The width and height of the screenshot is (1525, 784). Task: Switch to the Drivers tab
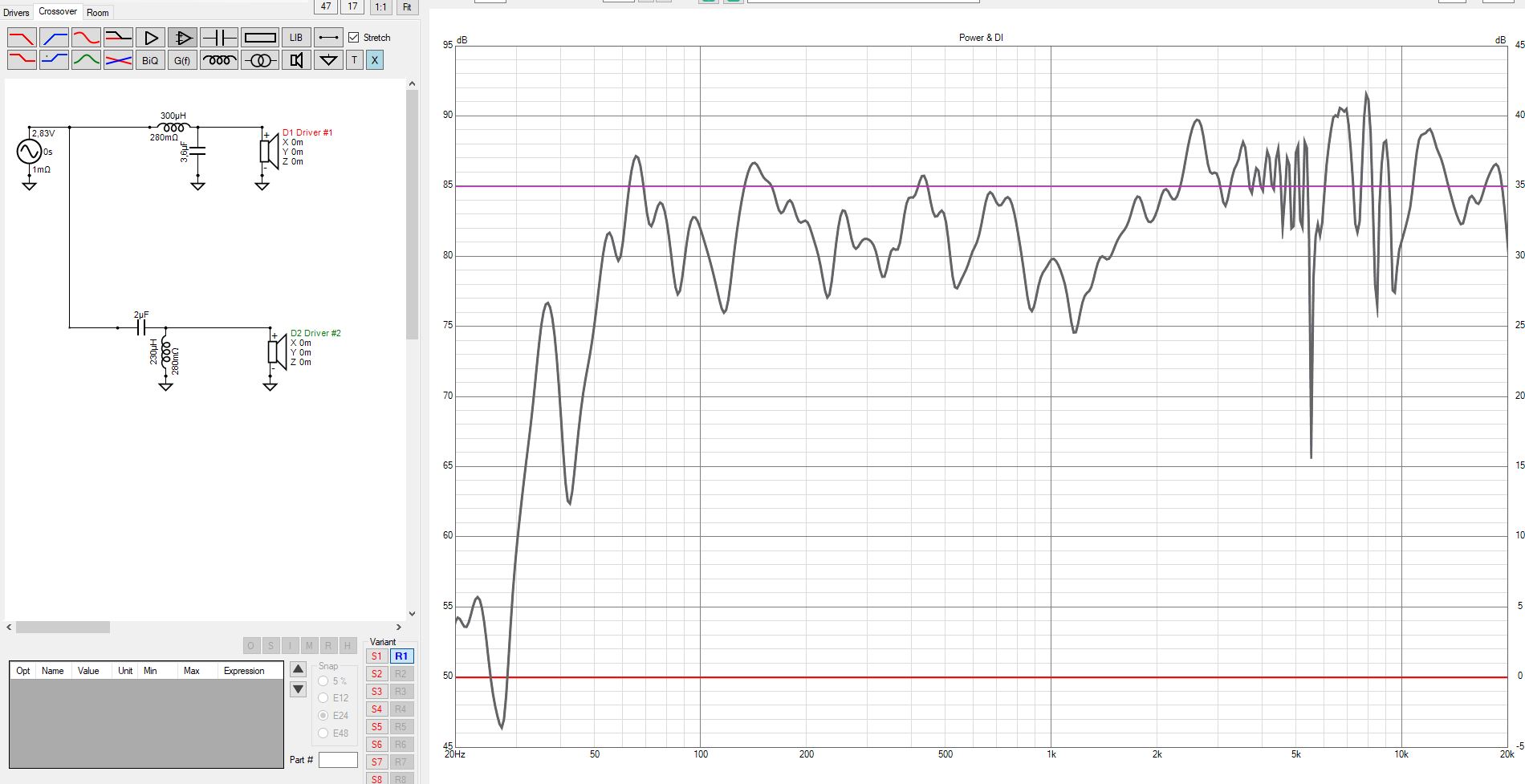[16, 13]
